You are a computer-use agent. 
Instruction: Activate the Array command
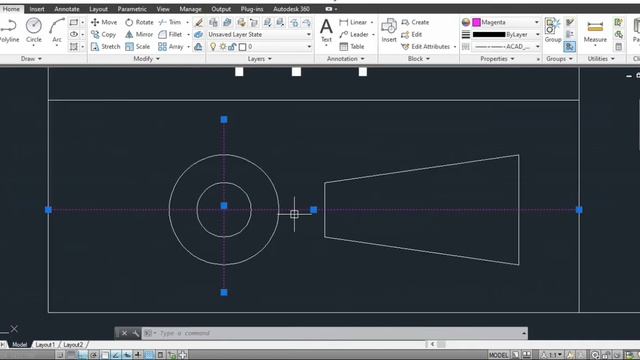(x=171, y=47)
